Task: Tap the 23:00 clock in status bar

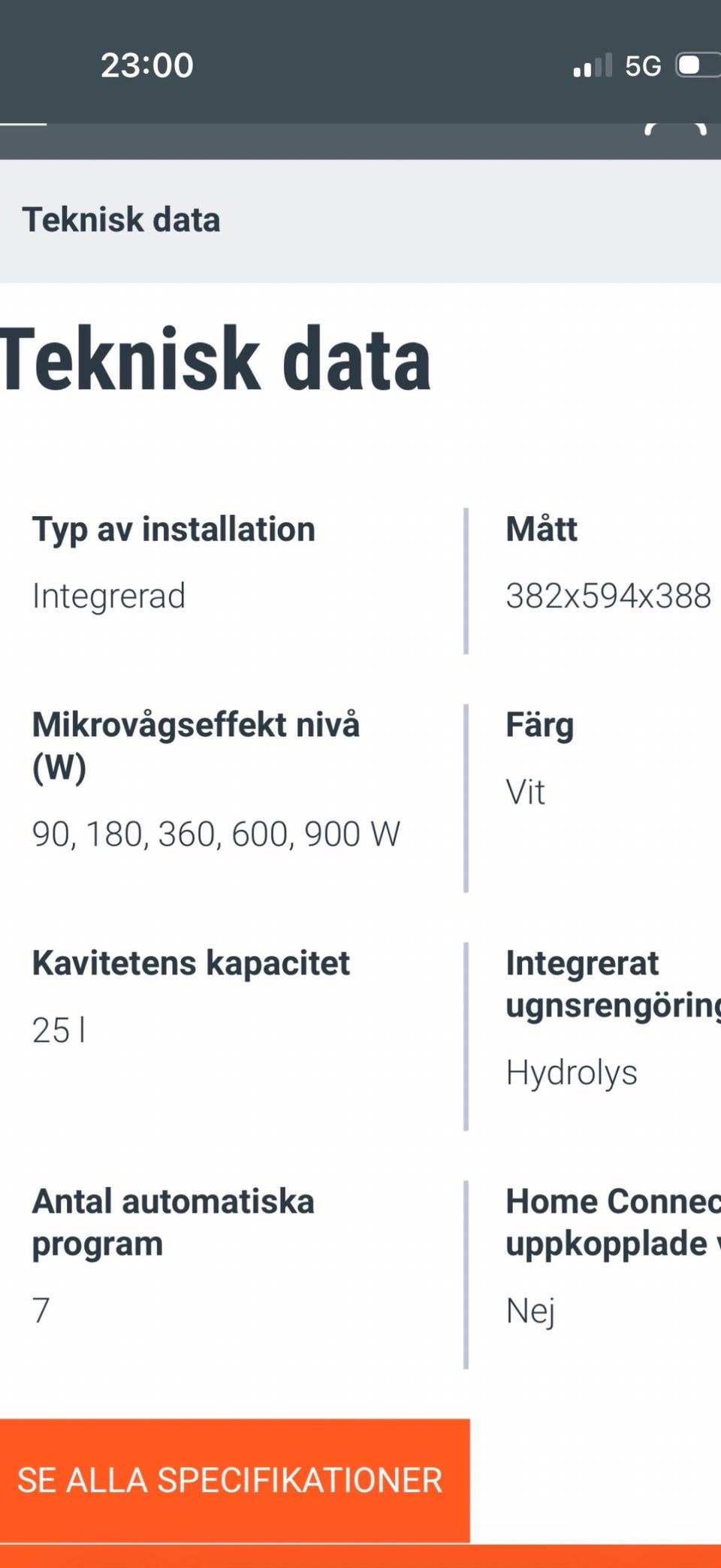Action: tap(147, 65)
